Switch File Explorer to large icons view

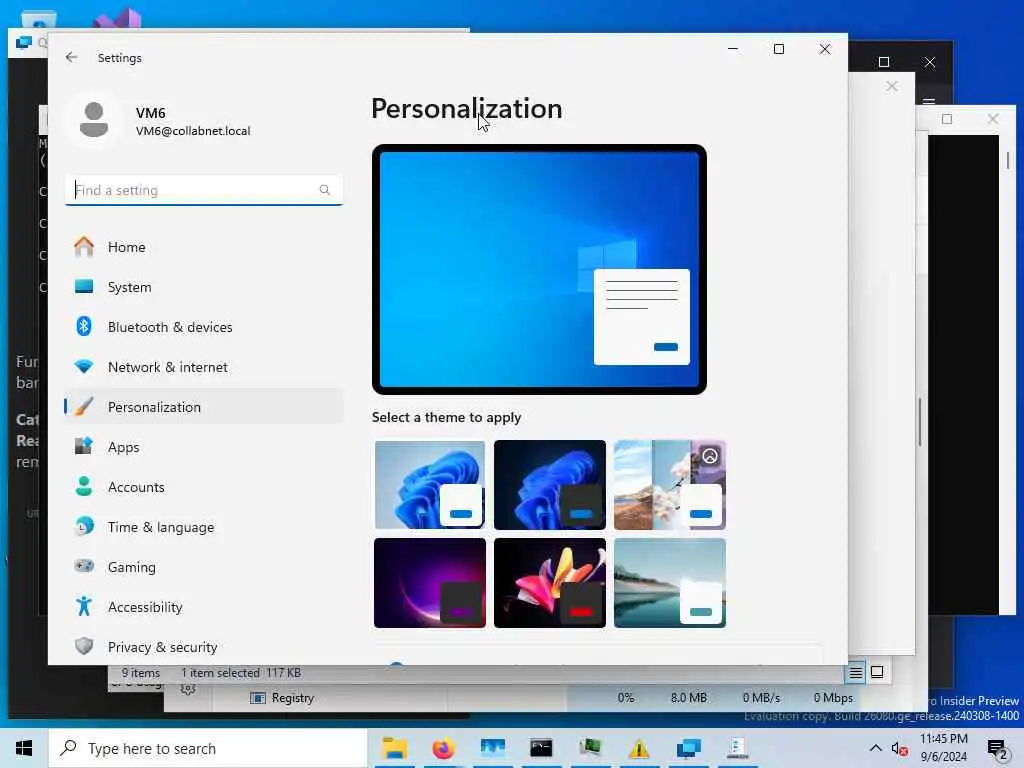tap(877, 672)
